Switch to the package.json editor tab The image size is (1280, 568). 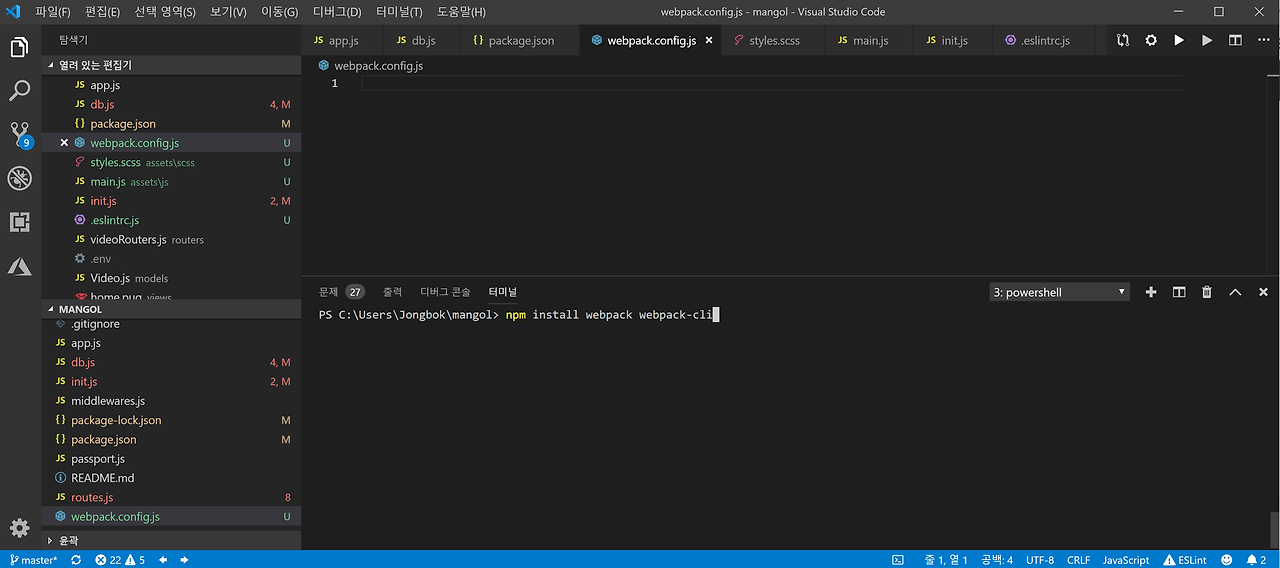coord(520,41)
